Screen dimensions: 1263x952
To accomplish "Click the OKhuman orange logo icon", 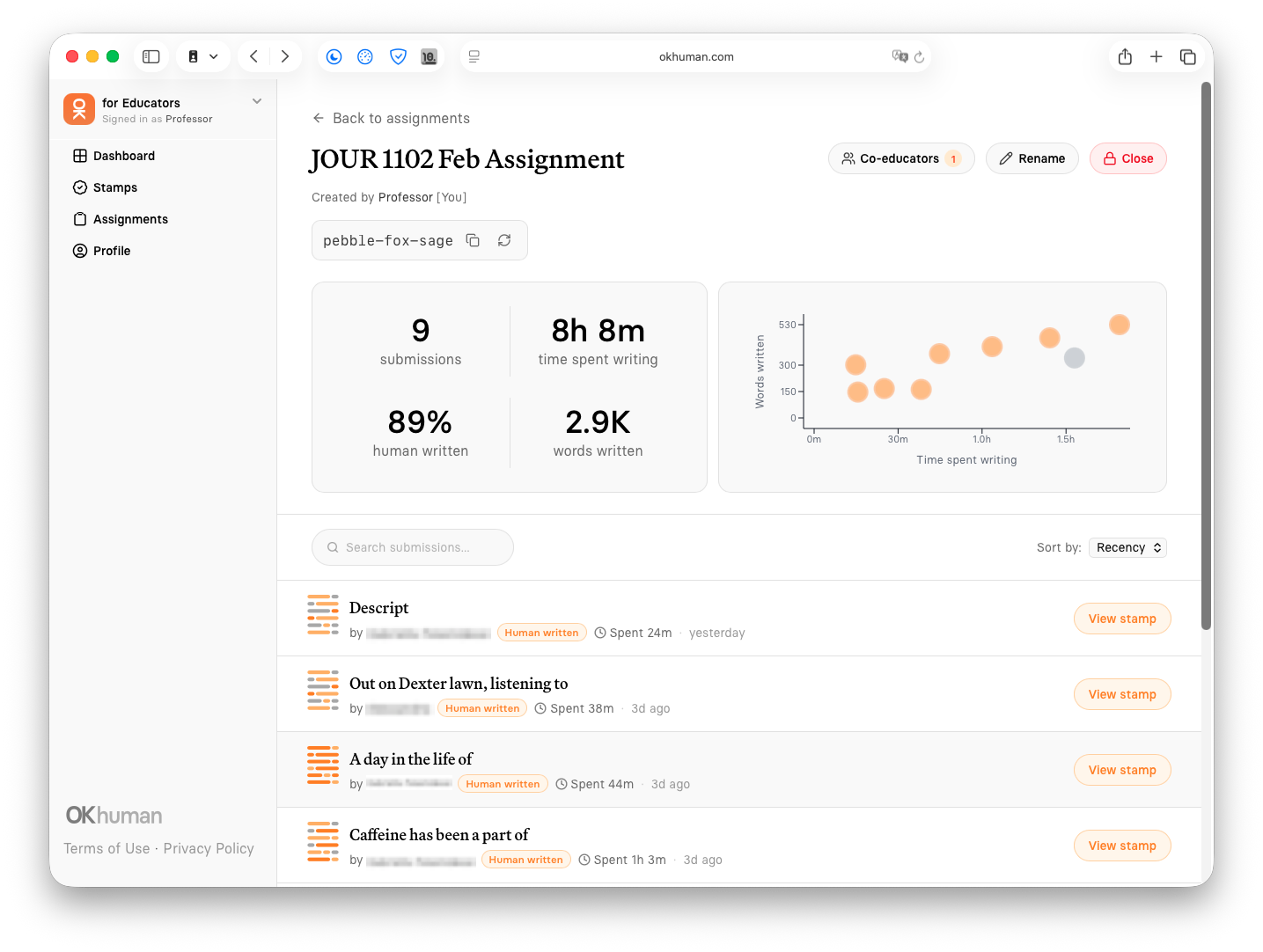I will click(79, 110).
